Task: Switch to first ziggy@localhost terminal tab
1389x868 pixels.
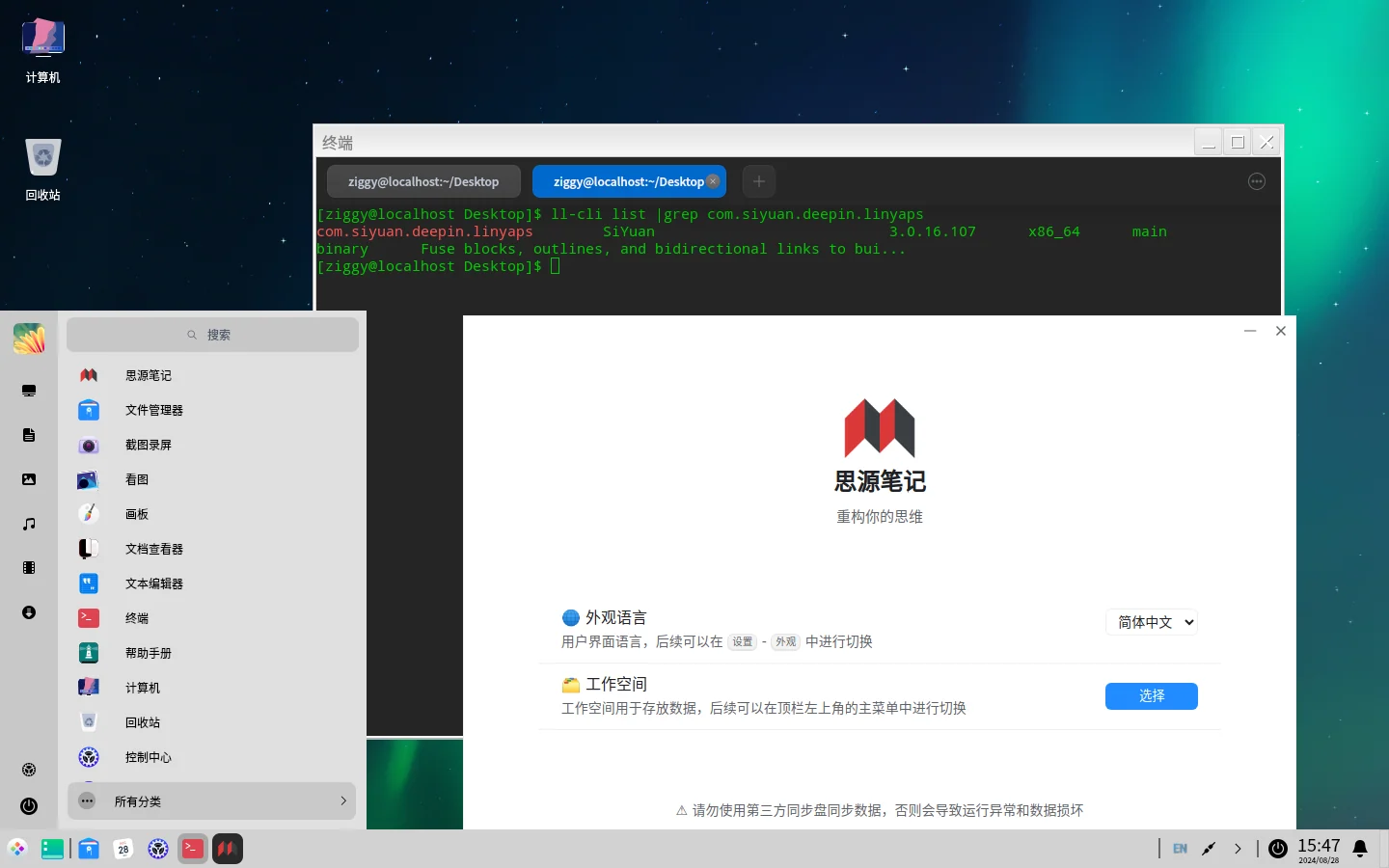Action: pyautogui.click(x=423, y=181)
